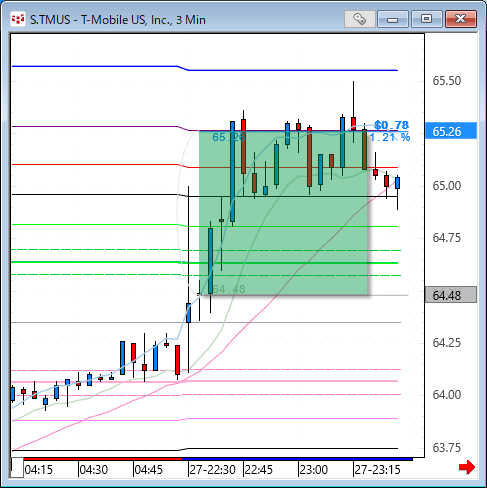Click the $0.78 measurement label
This screenshot has width=487, height=488.
point(391,125)
